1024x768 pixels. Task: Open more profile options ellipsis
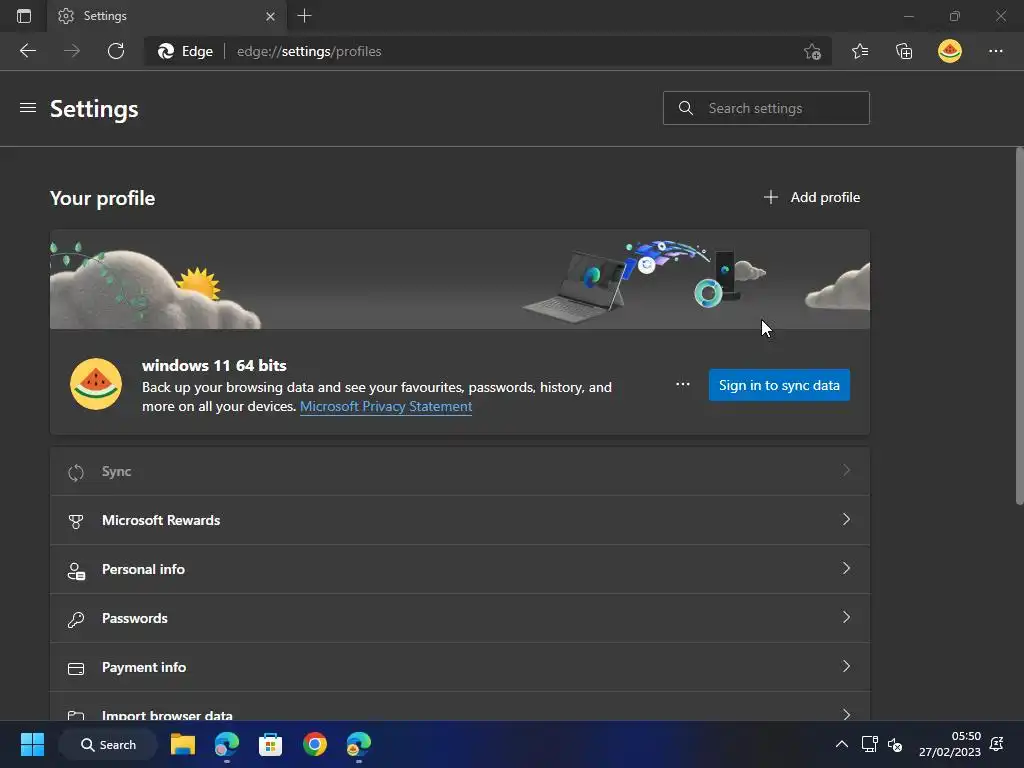(682, 384)
